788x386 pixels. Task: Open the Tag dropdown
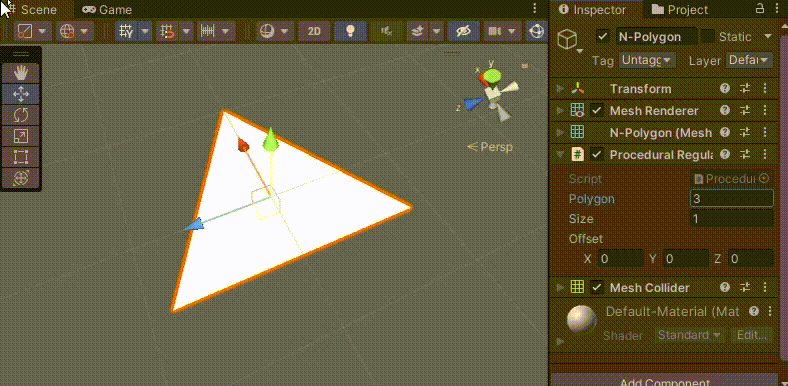coord(647,60)
